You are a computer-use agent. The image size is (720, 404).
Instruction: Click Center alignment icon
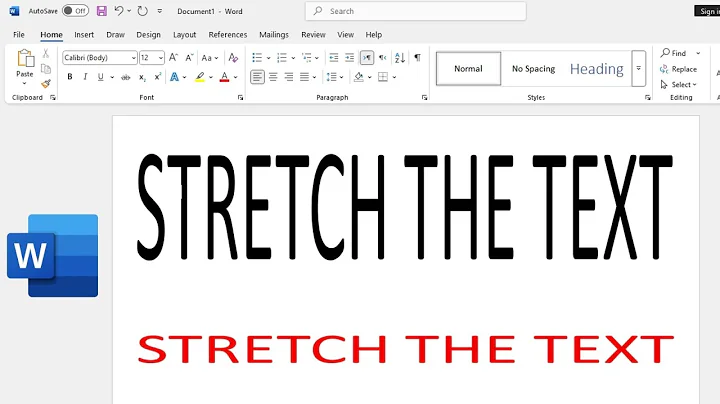pyautogui.click(x=273, y=77)
